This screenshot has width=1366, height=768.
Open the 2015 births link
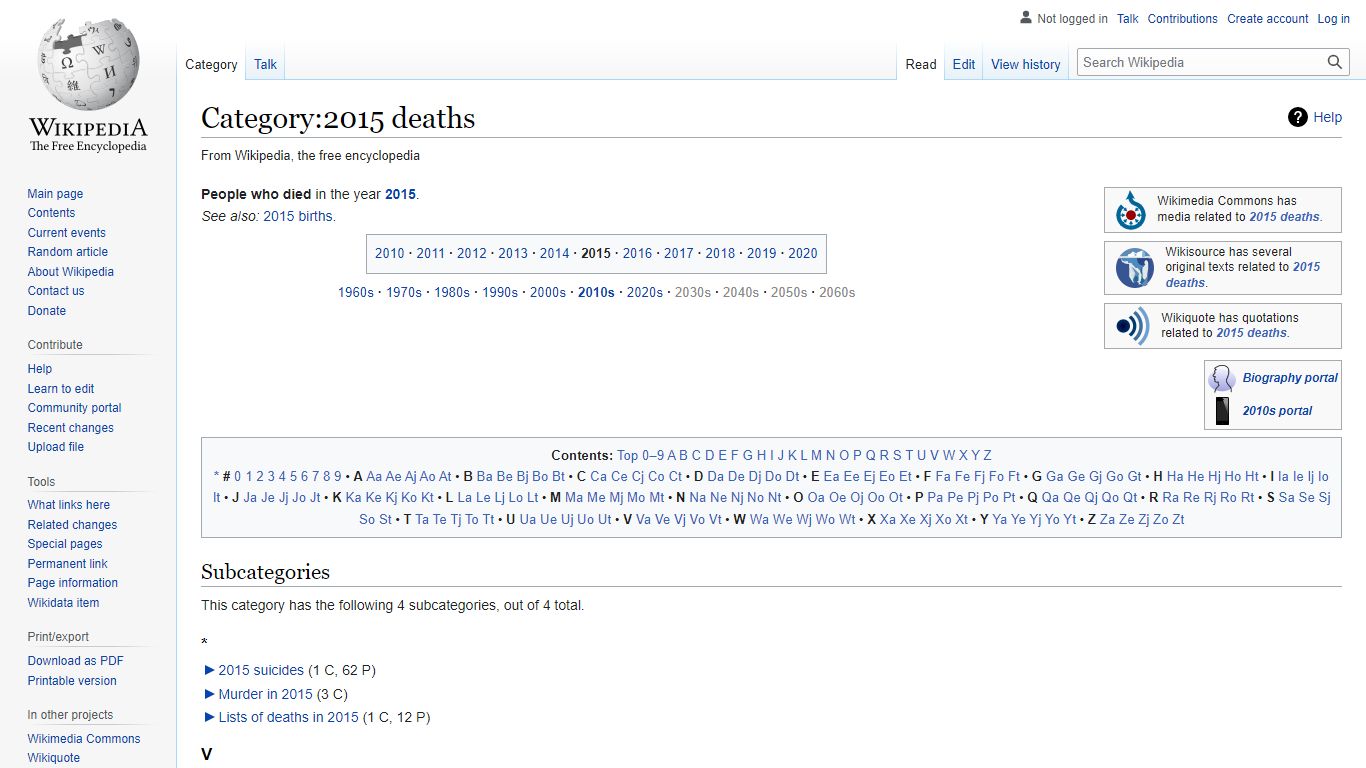pyautogui.click(x=299, y=216)
